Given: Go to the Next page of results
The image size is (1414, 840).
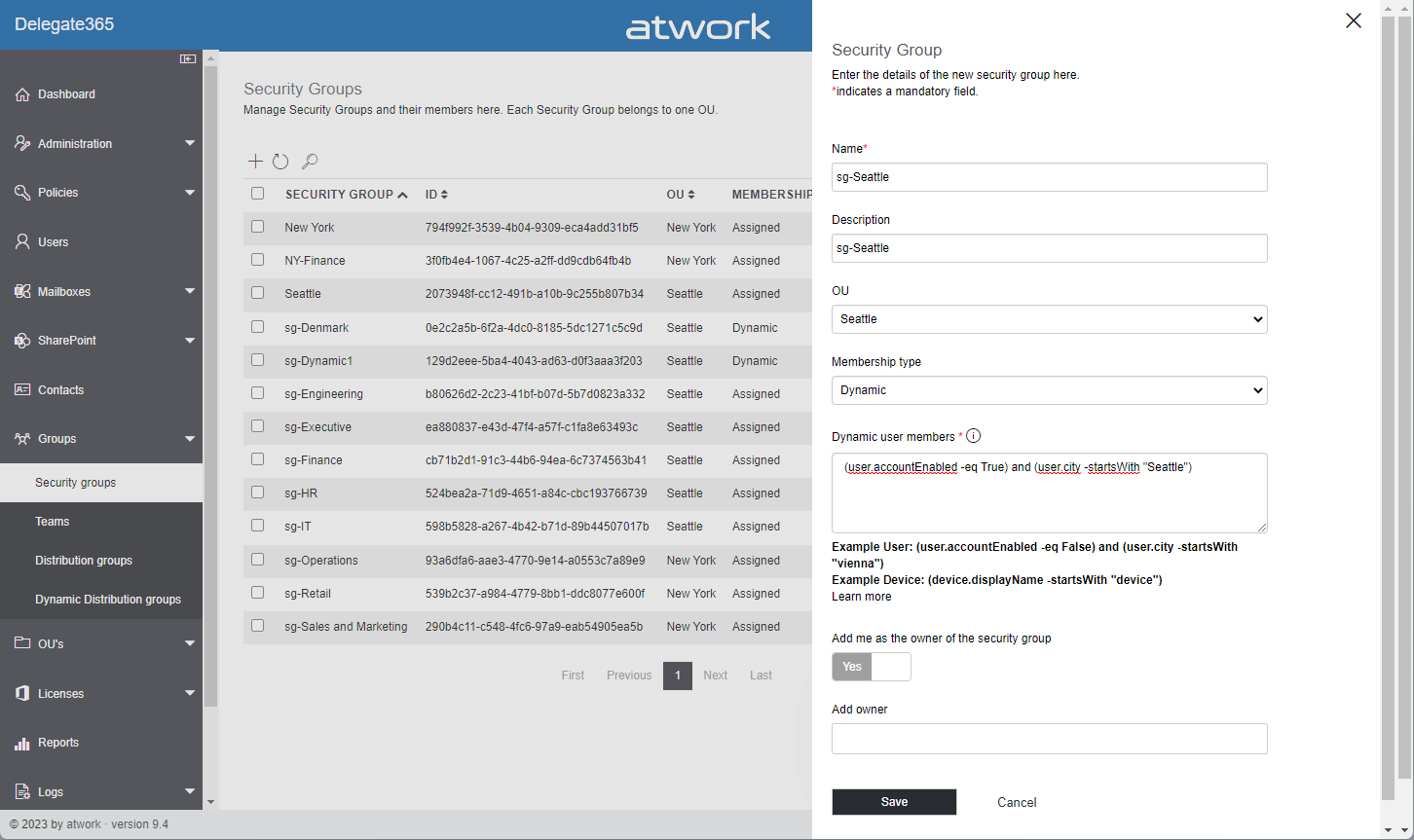Looking at the screenshot, I should 716,676.
